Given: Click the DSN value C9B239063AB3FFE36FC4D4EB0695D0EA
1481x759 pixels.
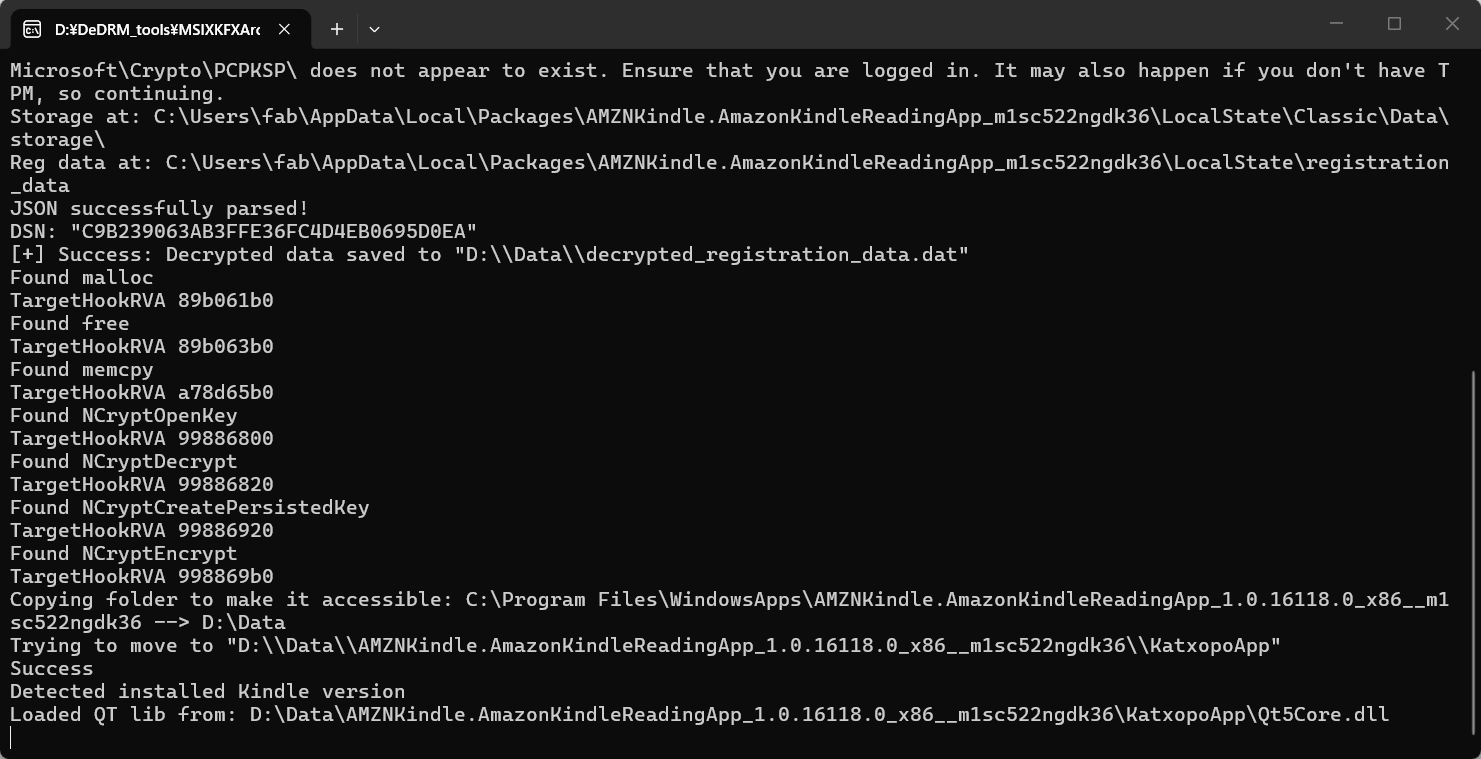Looking at the screenshot, I should click(x=274, y=231).
